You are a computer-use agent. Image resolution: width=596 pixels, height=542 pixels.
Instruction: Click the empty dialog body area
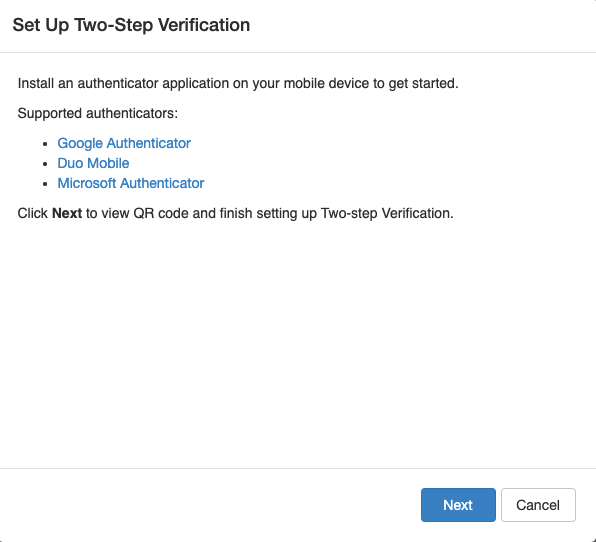pos(298,342)
